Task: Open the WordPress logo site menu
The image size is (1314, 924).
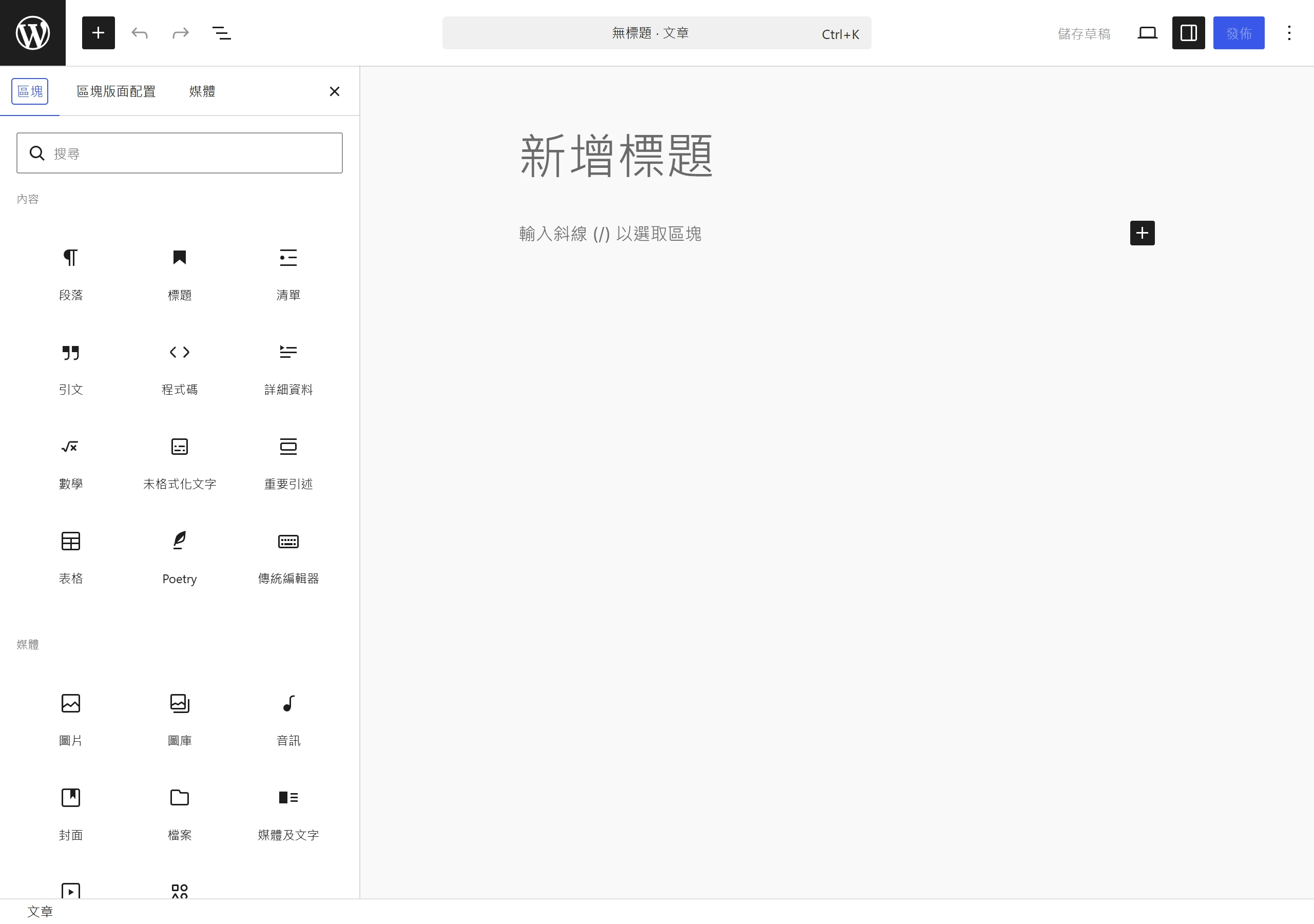Action: pos(33,33)
